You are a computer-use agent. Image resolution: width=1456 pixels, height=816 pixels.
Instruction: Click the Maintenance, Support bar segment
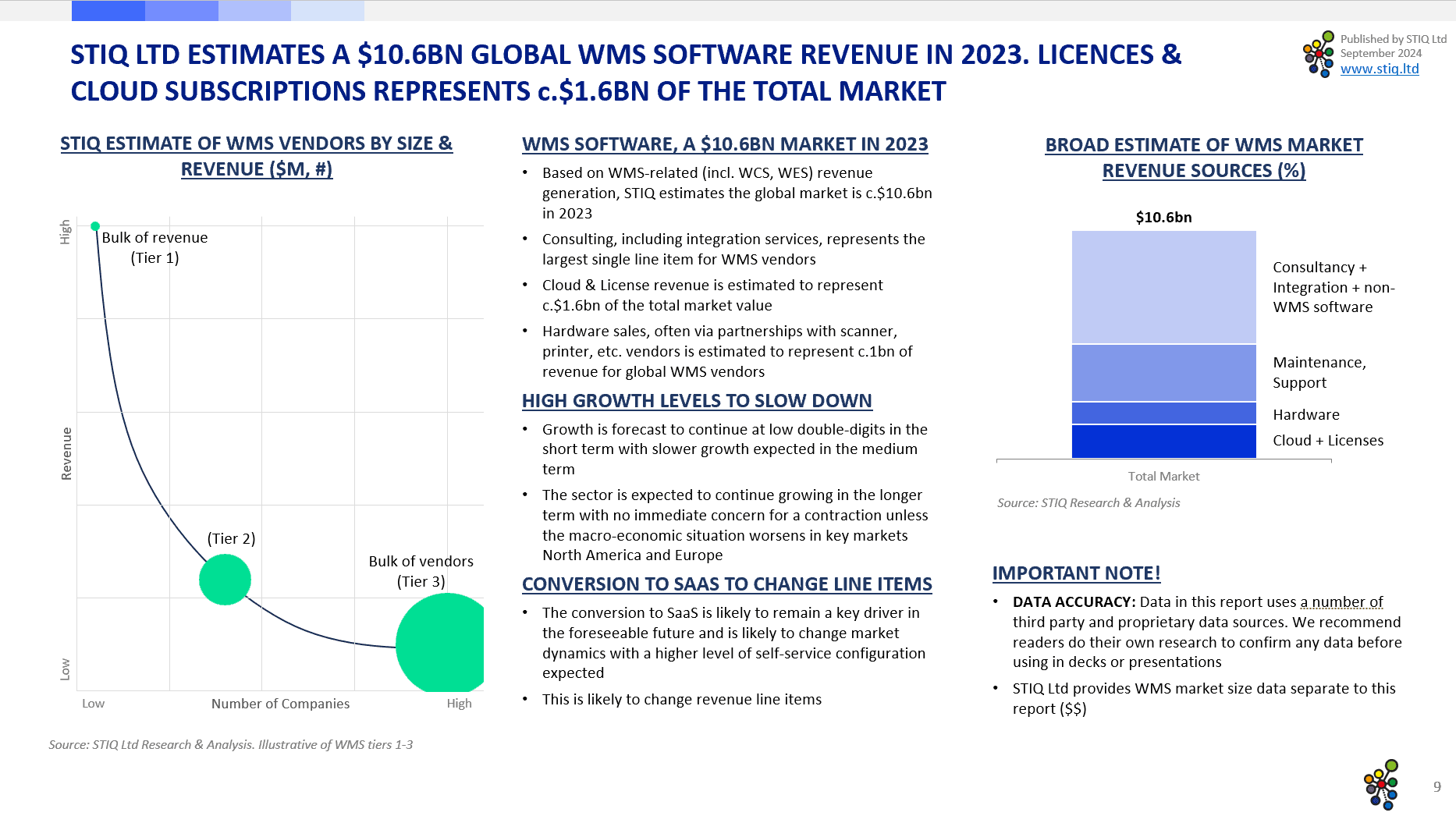[x=1163, y=373]
